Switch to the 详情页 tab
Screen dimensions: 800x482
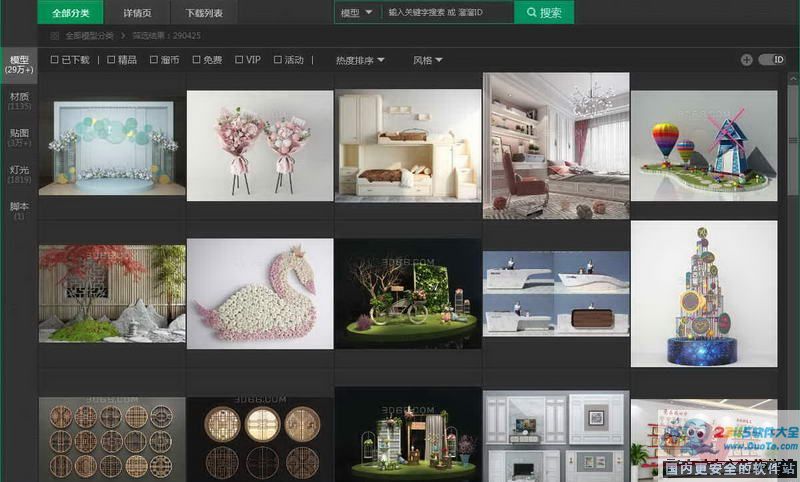click(x=138, y=13)
